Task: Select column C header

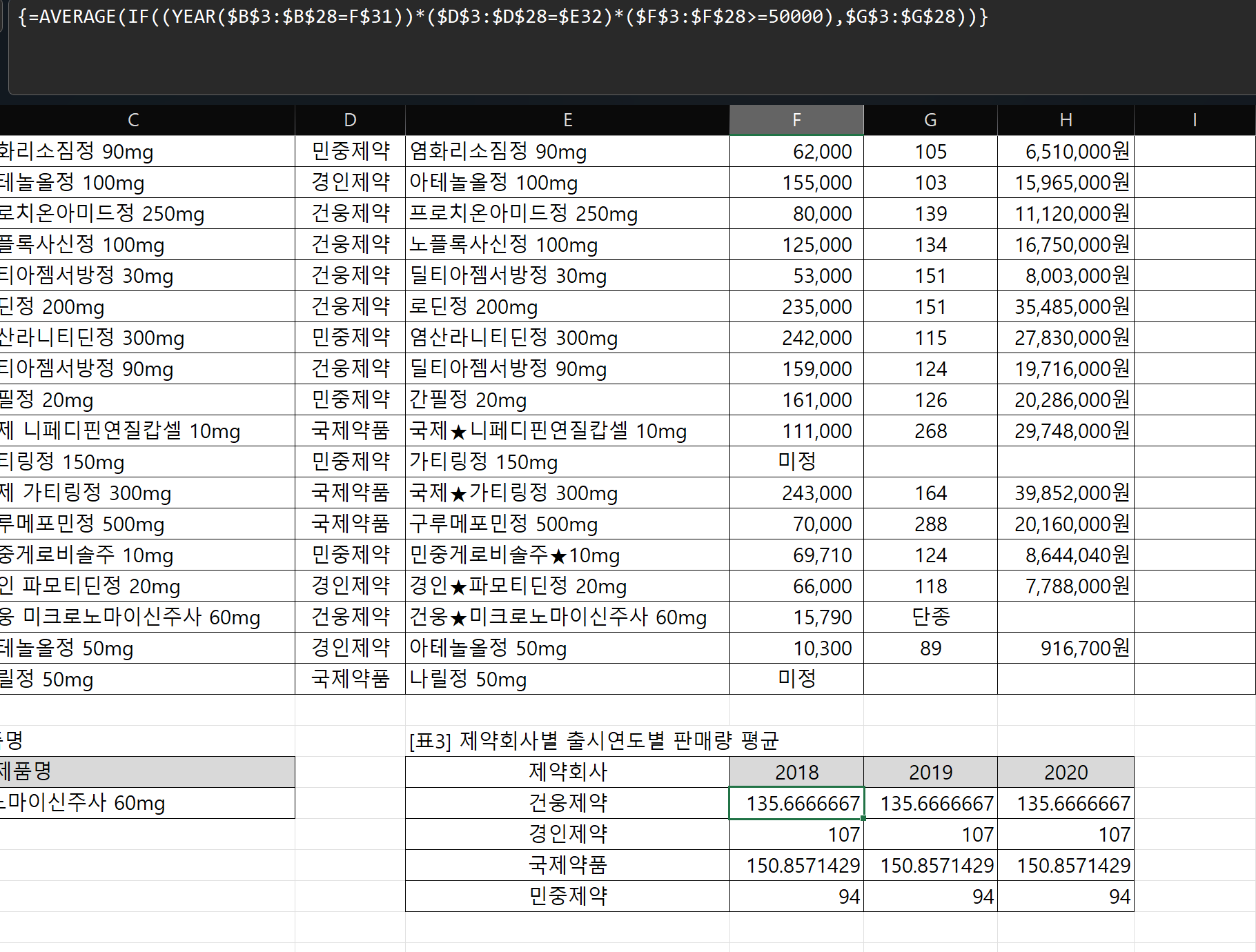Action: (133, 120)
